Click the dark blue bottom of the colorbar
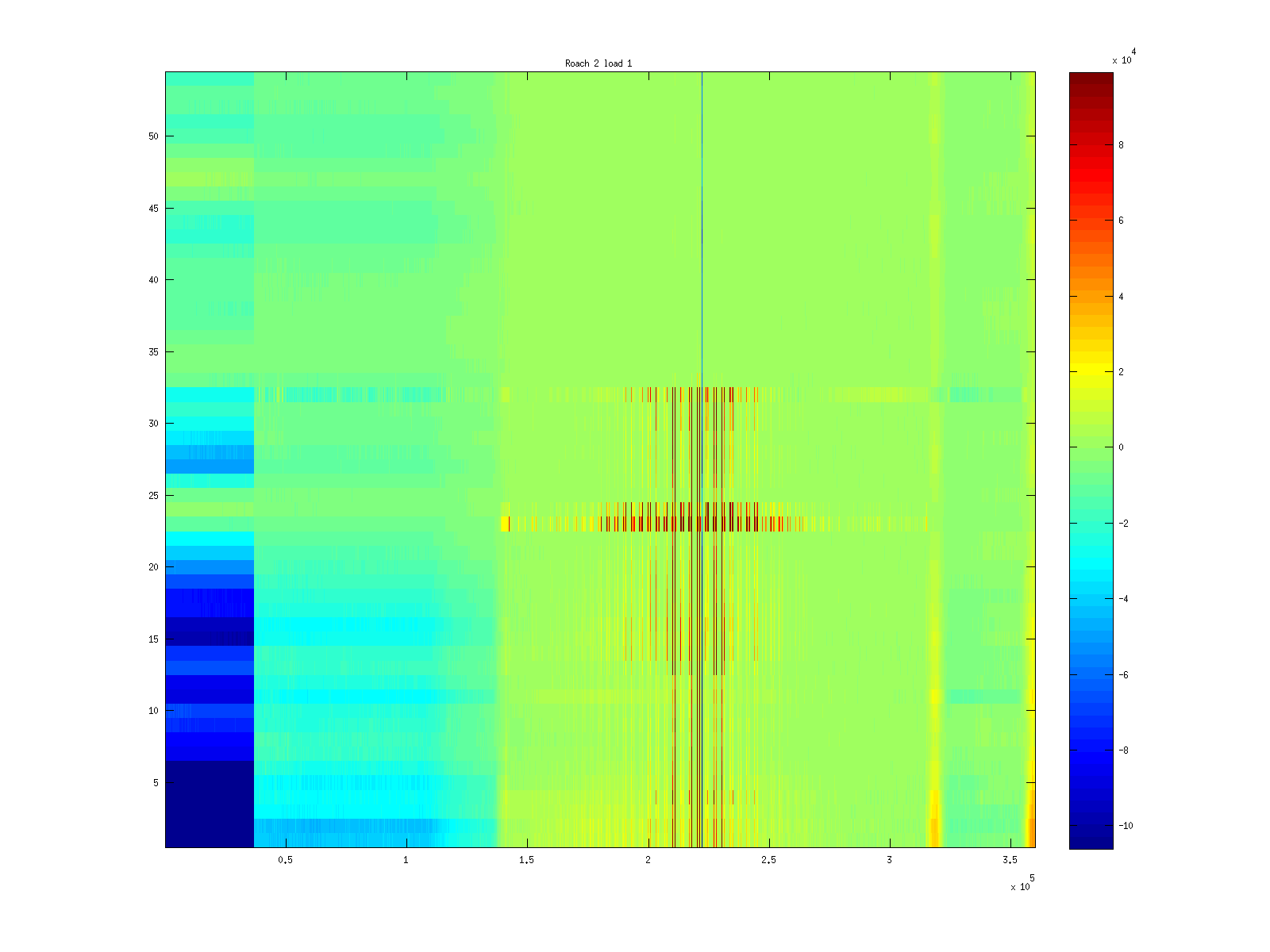Viewport: 1270px width, 952px height. click(1091, 839)
